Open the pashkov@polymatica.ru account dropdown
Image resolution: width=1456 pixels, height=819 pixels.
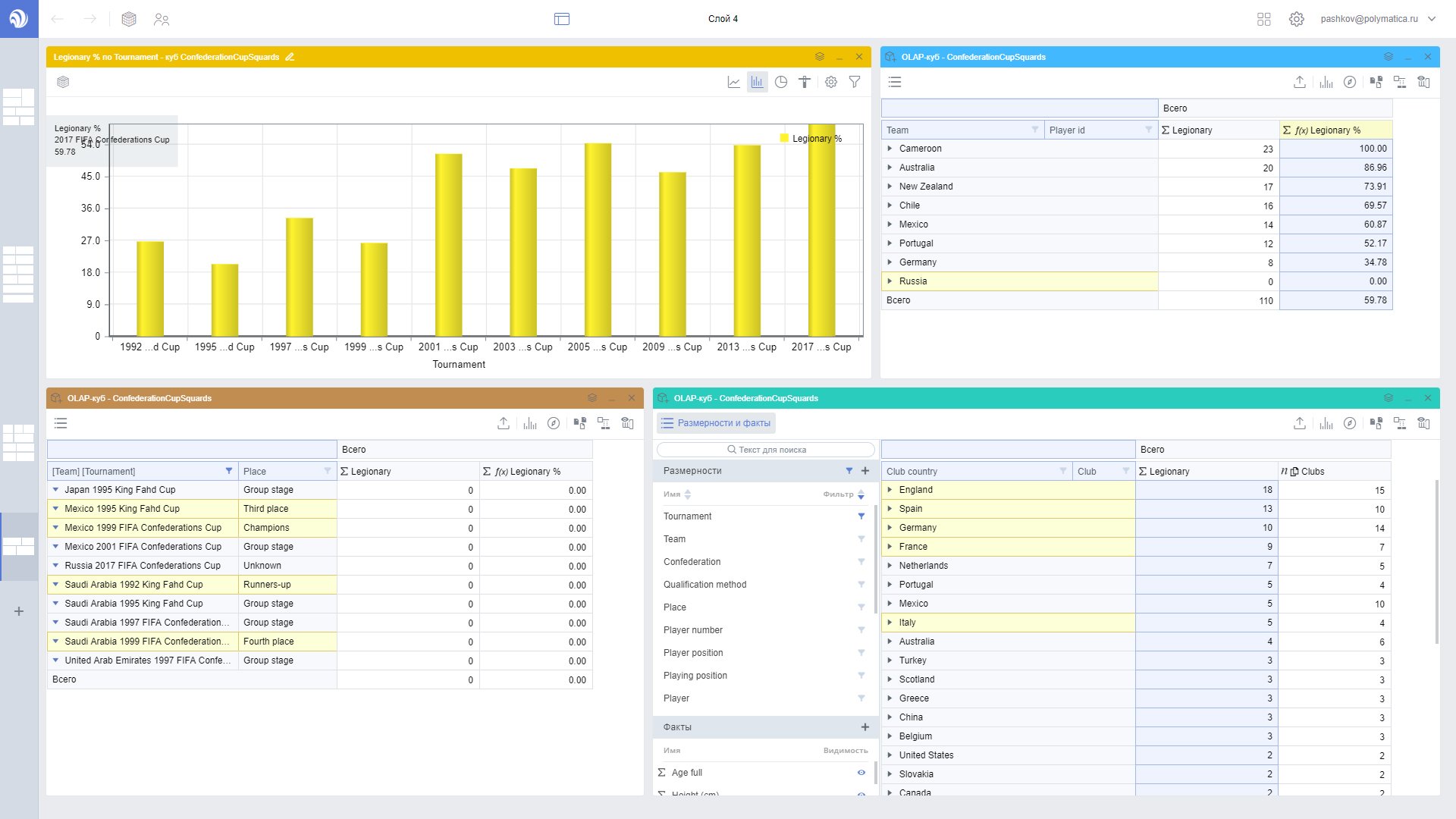point(1378,19)
